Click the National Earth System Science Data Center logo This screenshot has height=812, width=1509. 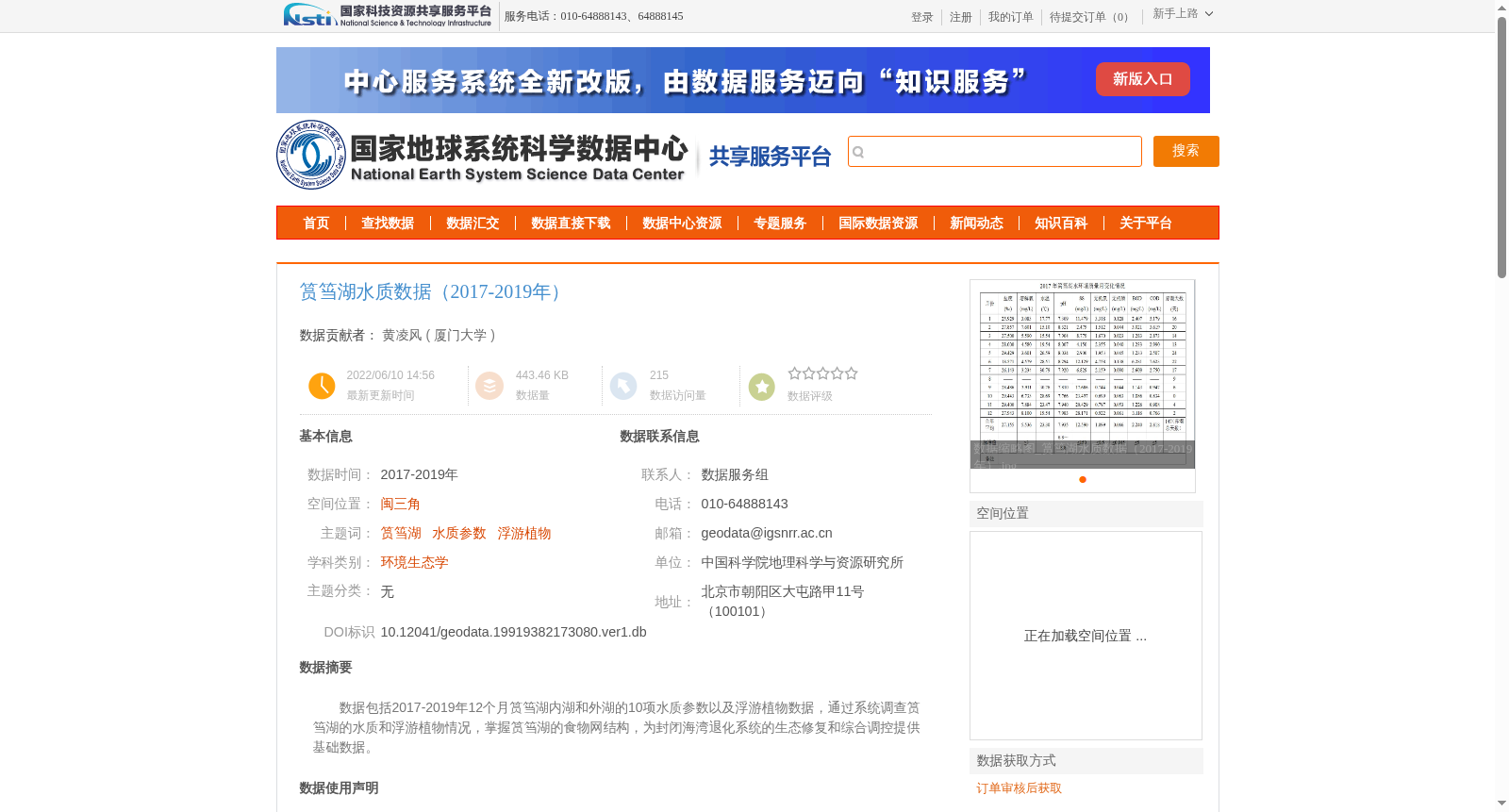coord(483,155)
